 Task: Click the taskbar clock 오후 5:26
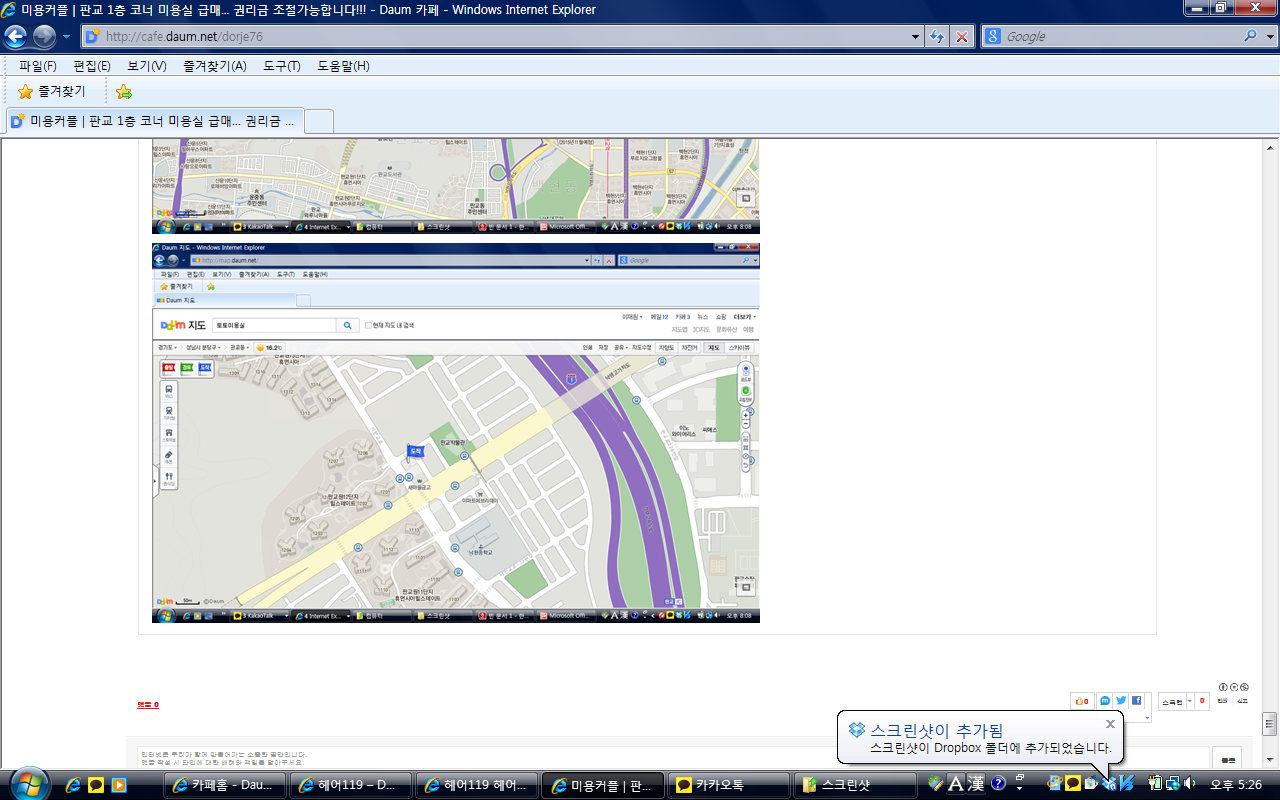[x=1236, y=785]
